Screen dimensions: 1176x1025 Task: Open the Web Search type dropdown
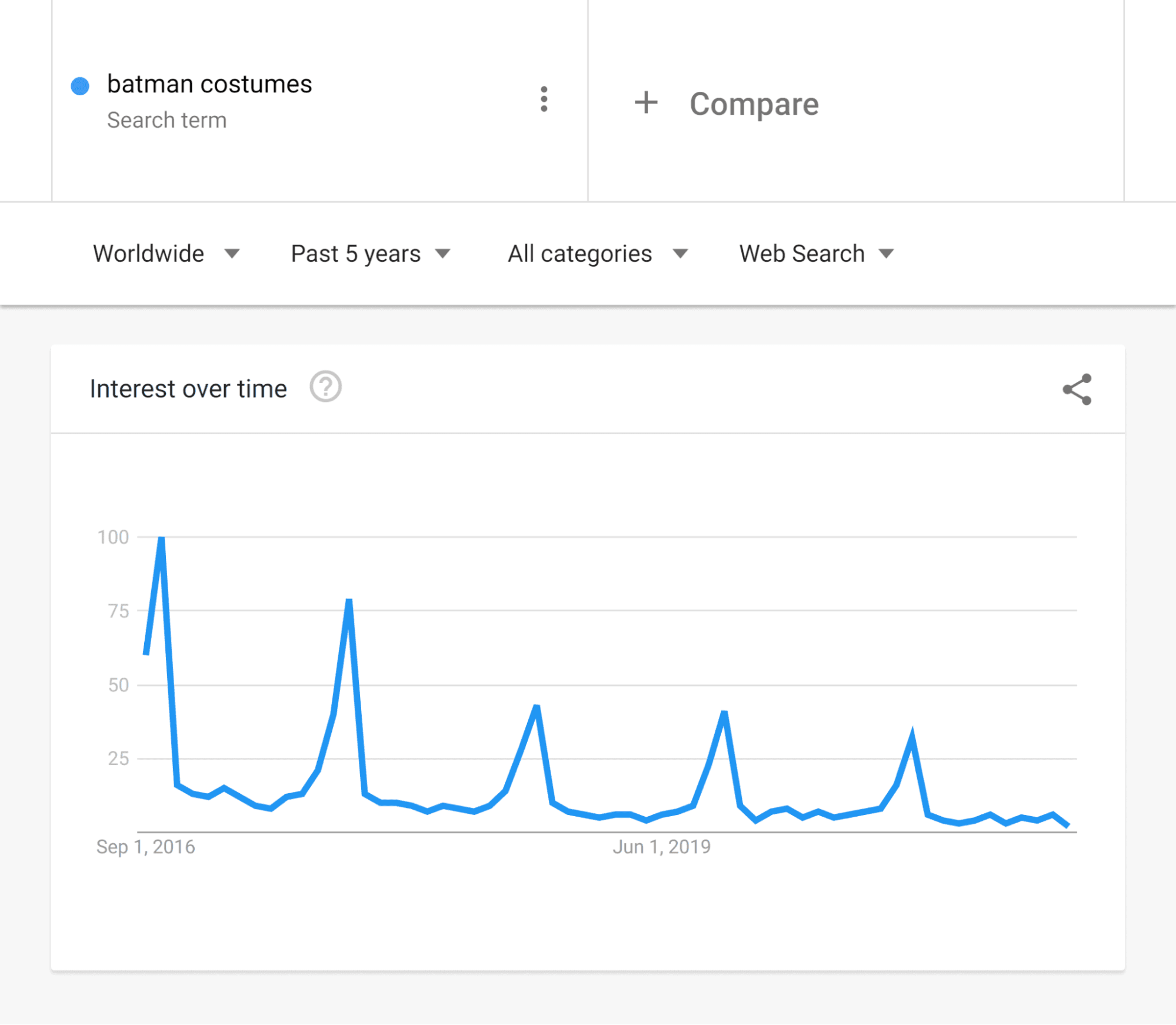(816, 254)
